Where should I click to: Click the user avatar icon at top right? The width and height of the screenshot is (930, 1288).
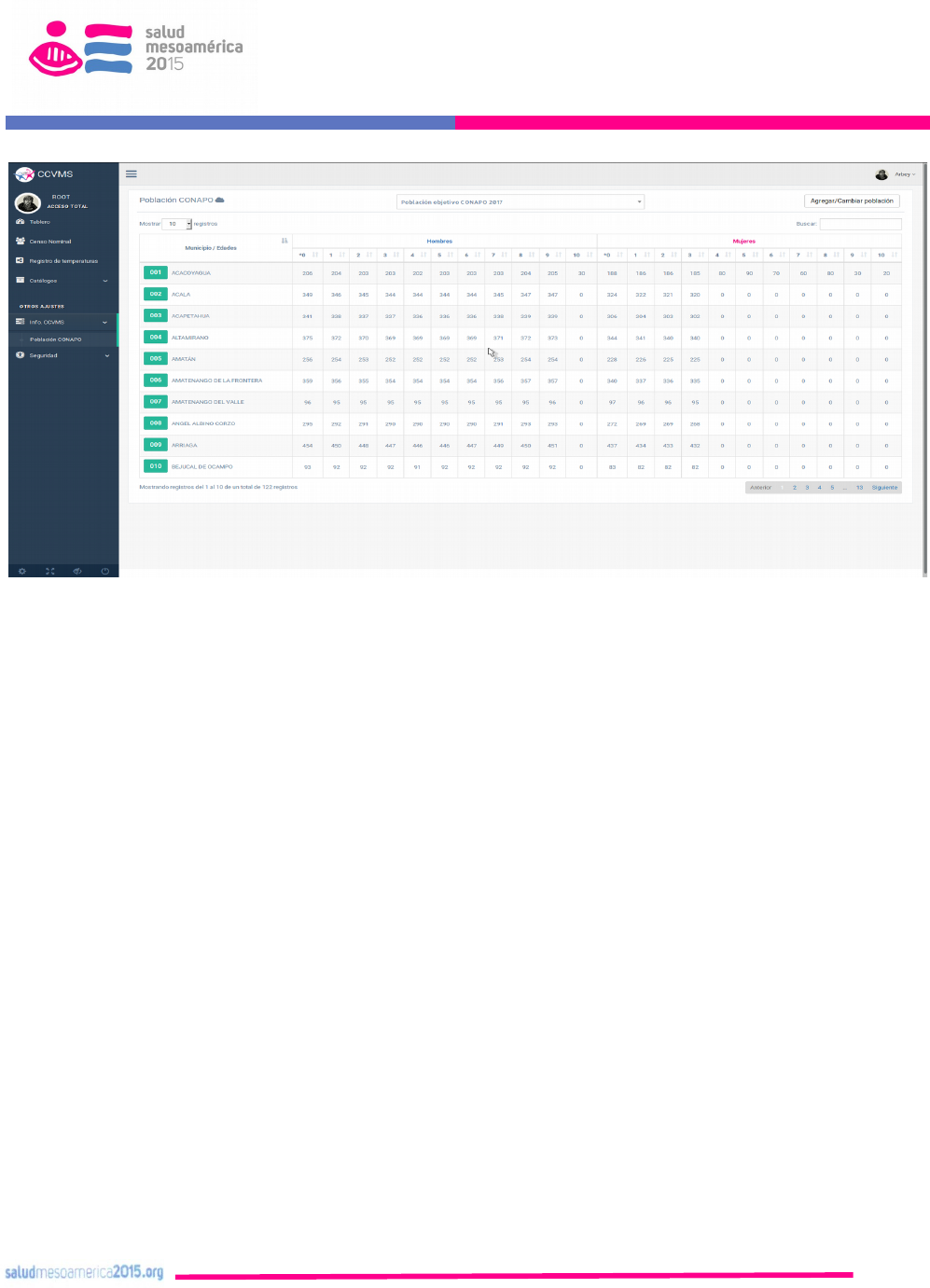click(x=881, y=174)
